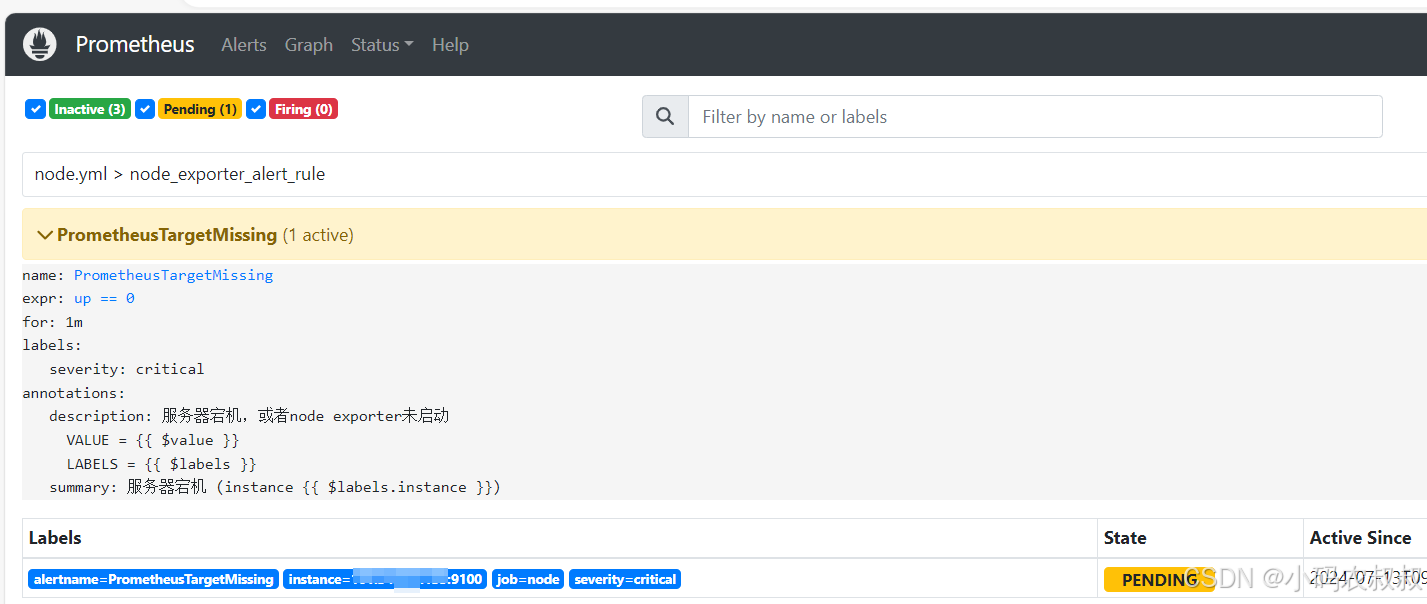Click the job=node label badge
The image size is (1427, 604).
528,579
